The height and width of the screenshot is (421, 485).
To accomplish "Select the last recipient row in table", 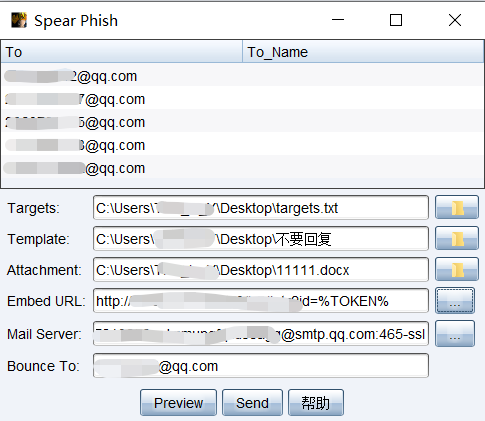I will click(242, 168).
